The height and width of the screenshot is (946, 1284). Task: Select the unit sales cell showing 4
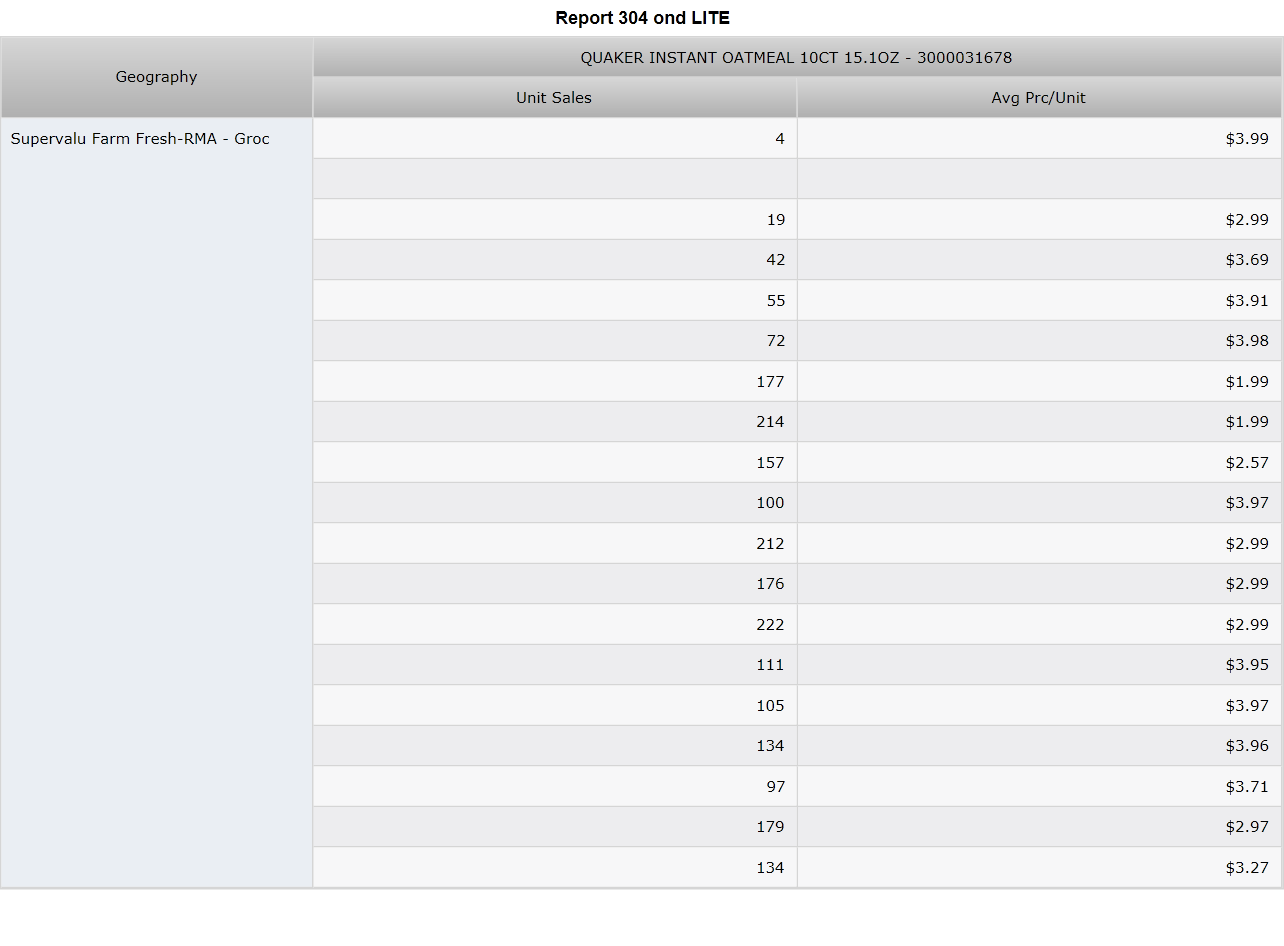point(555,139)
